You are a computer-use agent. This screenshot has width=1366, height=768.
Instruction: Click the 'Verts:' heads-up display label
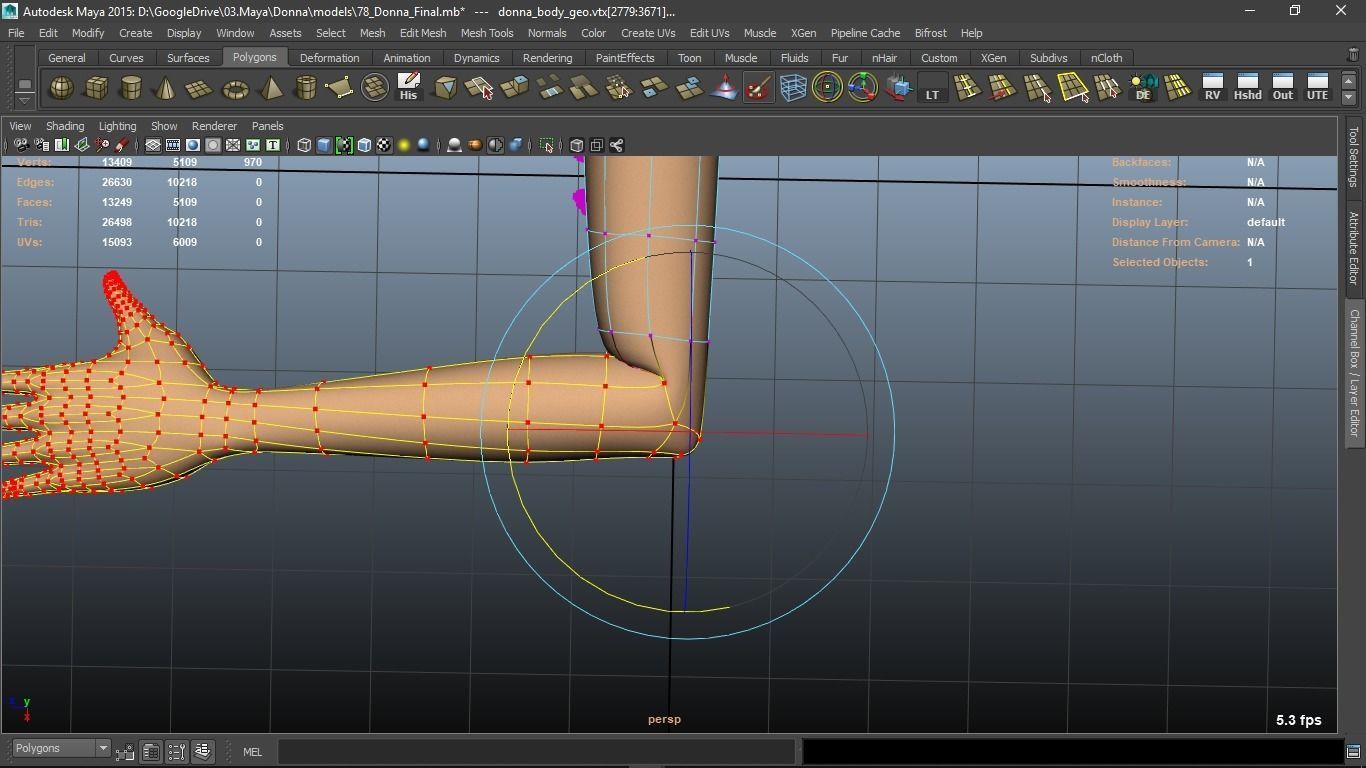click(34, 162)
